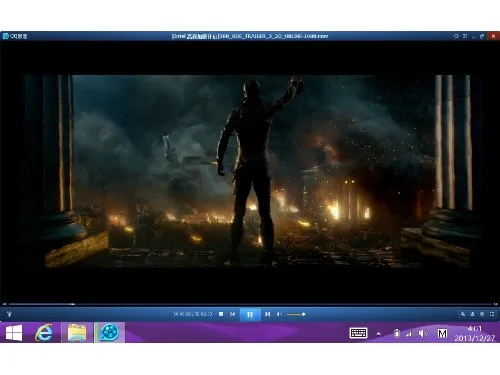Launch Internet Explorer from the taskbar

pyautogui.click(x=44, y=332)
